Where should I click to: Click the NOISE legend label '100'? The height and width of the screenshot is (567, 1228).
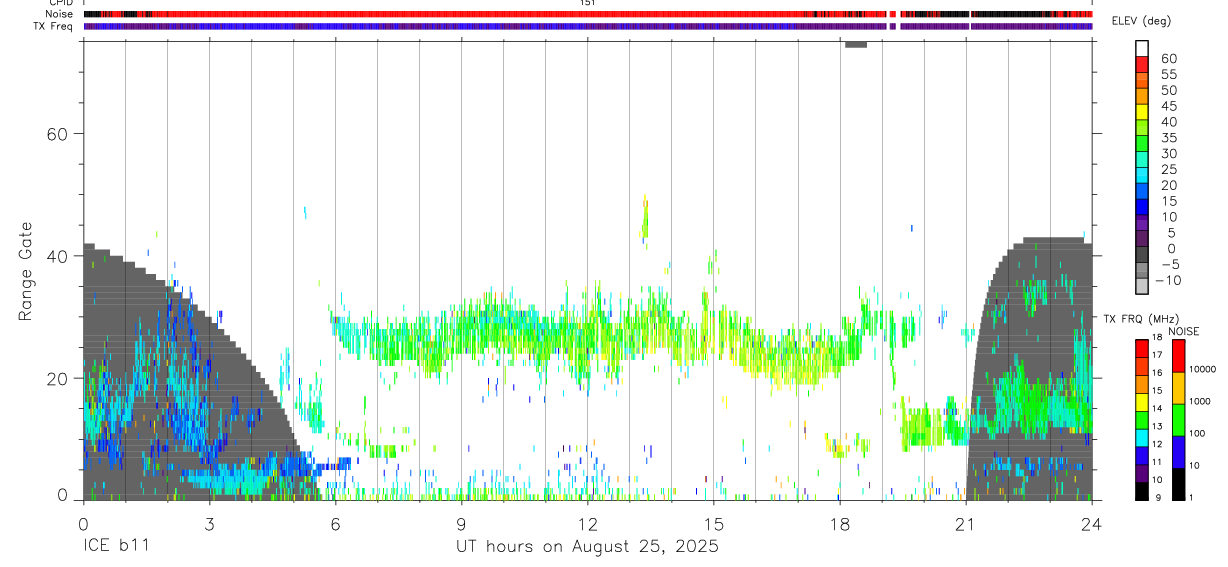point(1199,433)
